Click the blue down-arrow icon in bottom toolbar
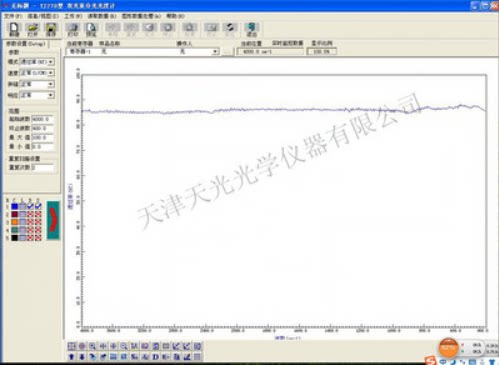Image resolution: width=499 pixels, height=365 pixels. pos(82,357)
